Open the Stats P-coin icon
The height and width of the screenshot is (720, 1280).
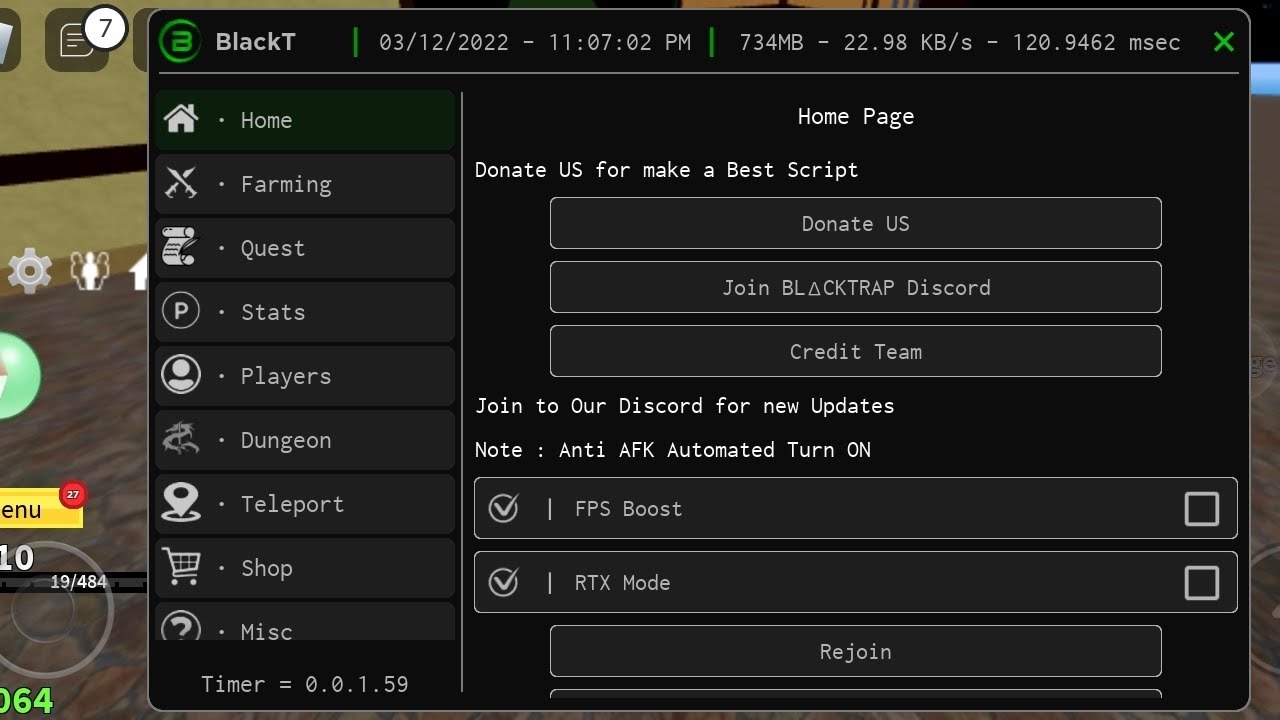[181, 311]
